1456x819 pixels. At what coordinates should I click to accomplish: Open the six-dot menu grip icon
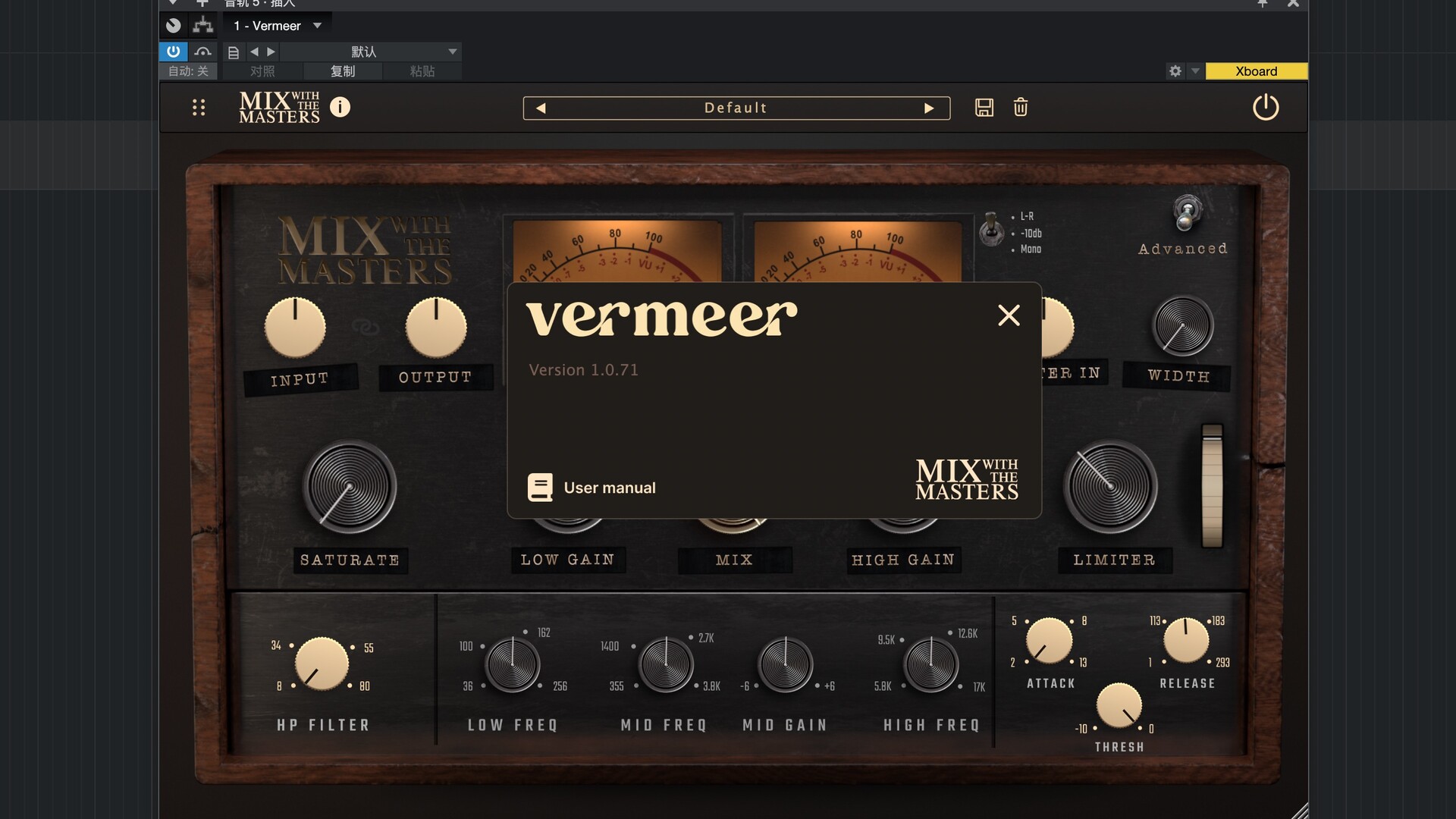pyautogui.click(x=199, y=108)
